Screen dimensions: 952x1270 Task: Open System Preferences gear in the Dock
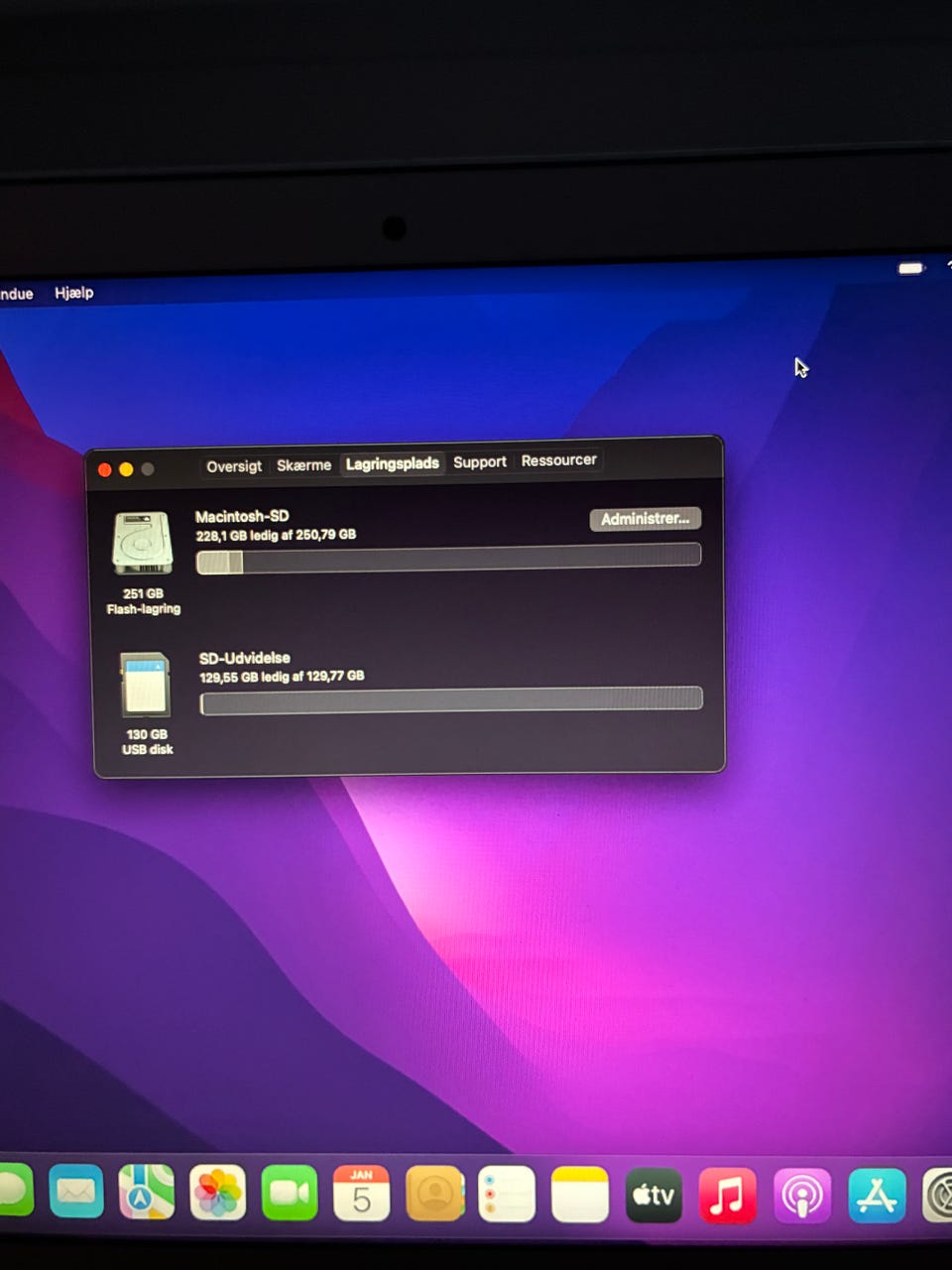[938, 1196]
